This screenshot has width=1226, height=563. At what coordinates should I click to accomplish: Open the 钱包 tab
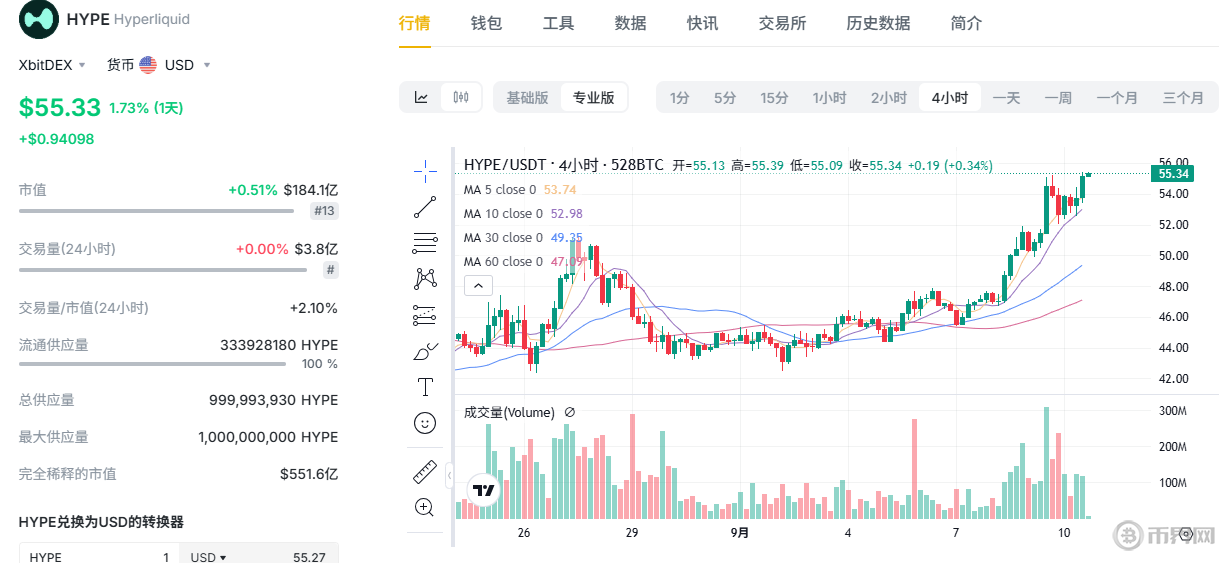[x=486, y=23]
